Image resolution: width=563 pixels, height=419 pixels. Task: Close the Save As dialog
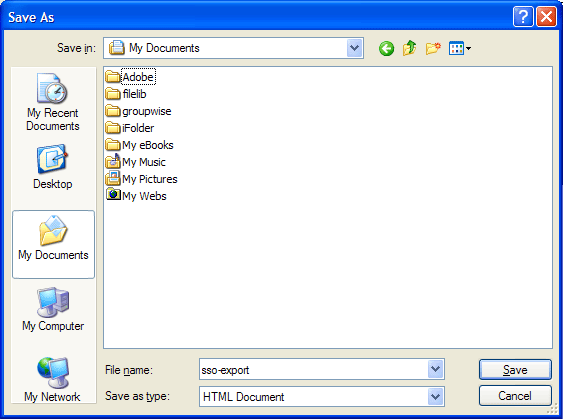coord(546,17)
